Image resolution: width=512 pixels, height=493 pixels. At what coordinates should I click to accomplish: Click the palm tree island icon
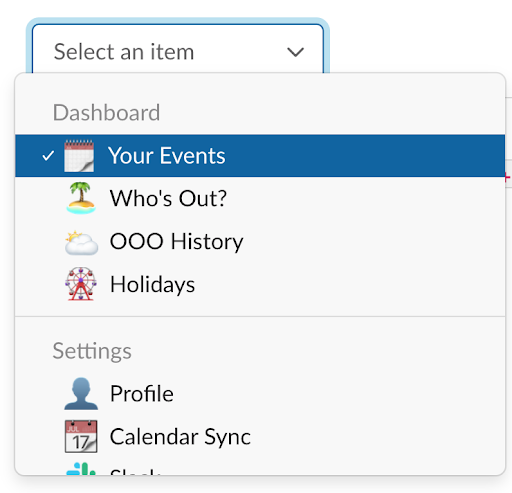81,198
